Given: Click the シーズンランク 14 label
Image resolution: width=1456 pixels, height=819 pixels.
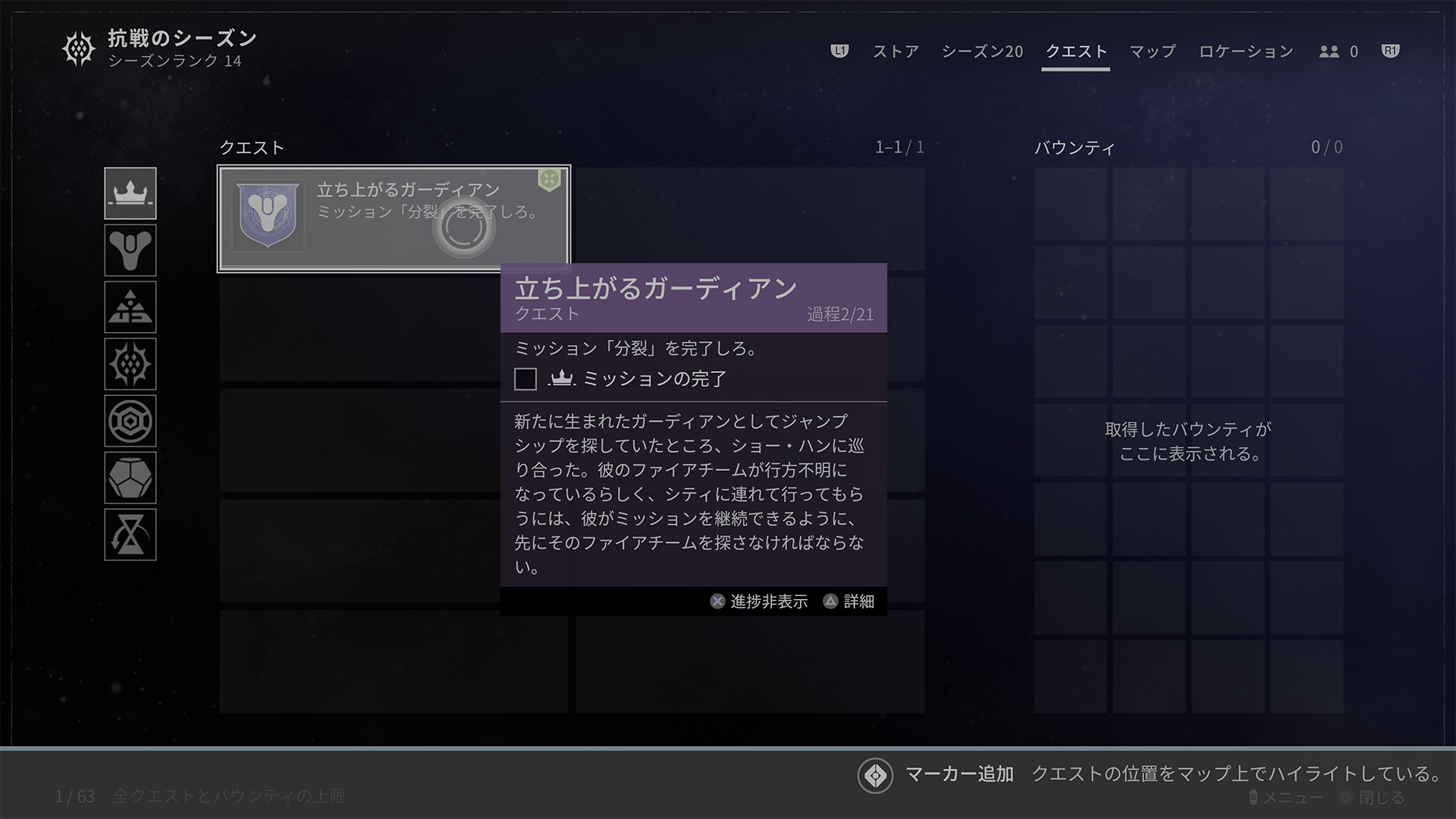Looking at the screenshot, I should click(x=174, y=61).
